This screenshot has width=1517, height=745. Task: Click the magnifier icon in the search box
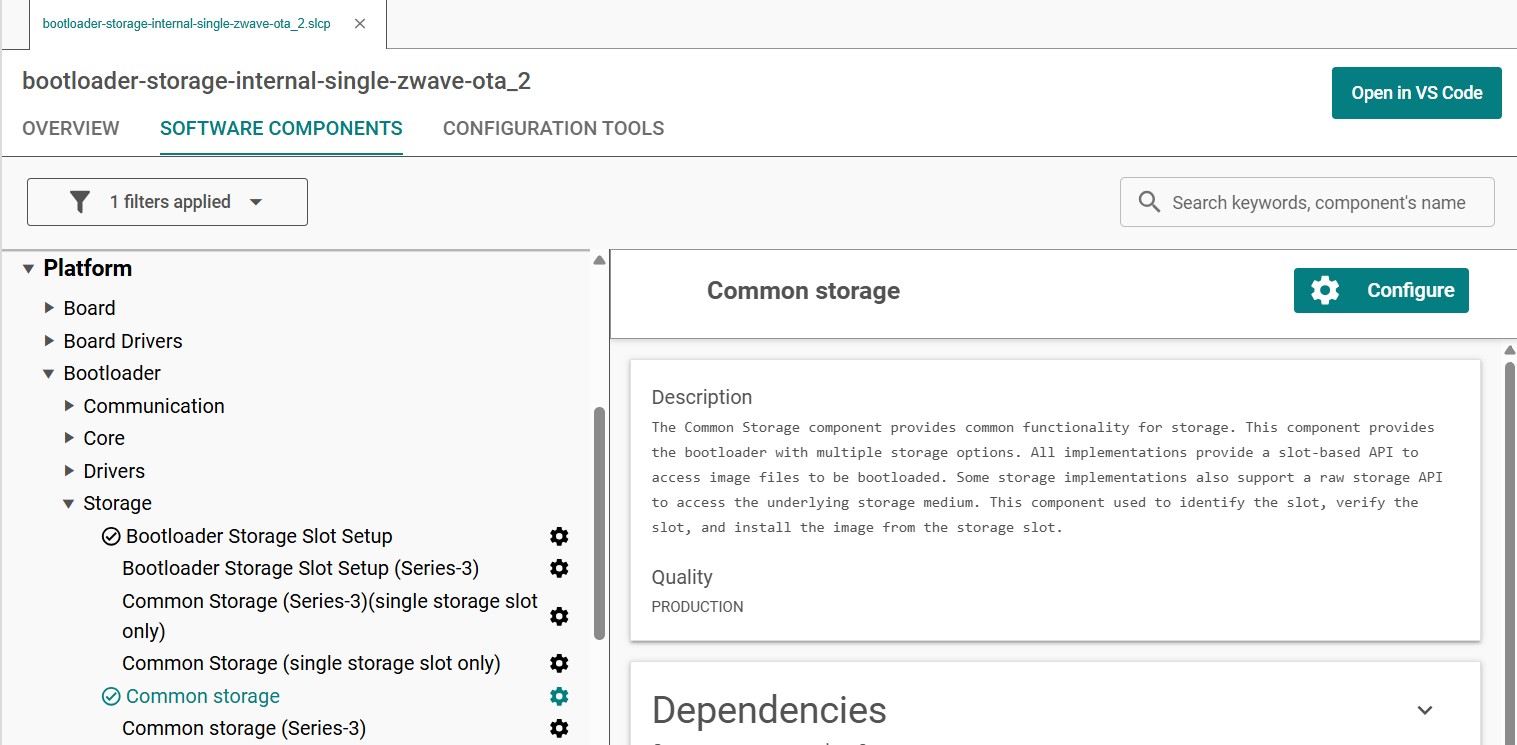click(1150, 202)
